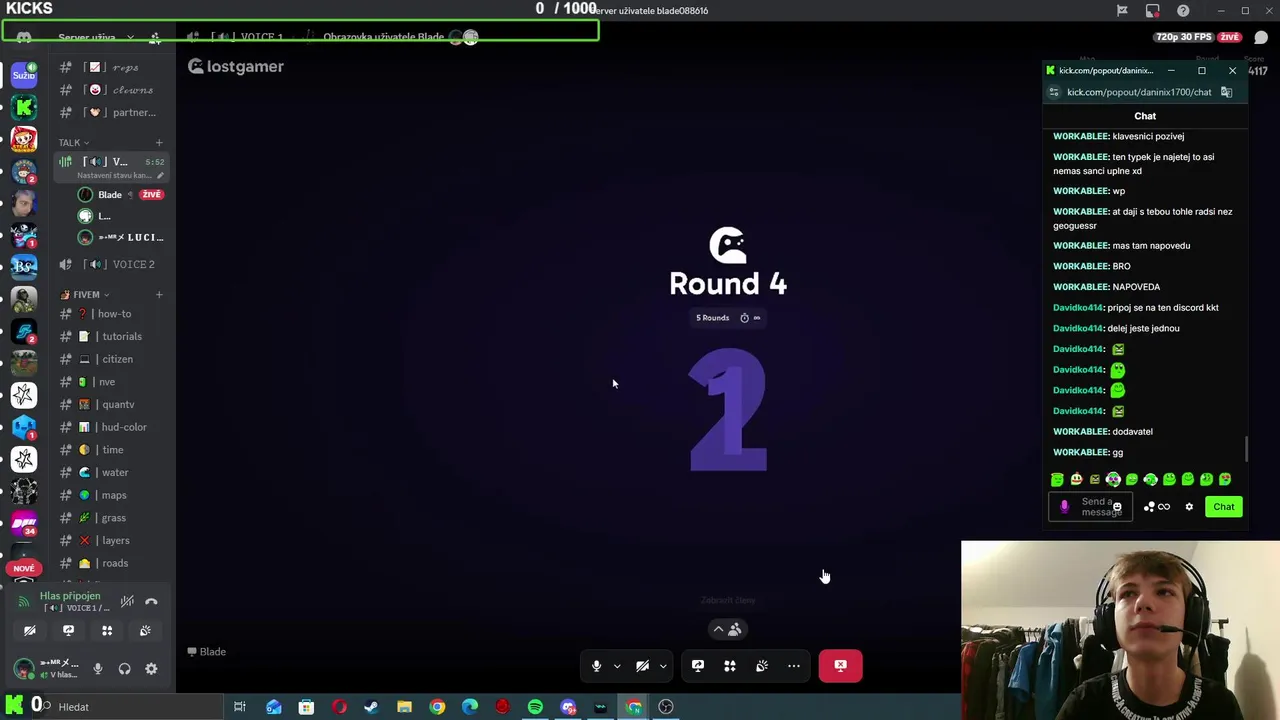Click the share screen icon in stream controls
This screenshot has width=1280, height=720.
click(698, 666)
